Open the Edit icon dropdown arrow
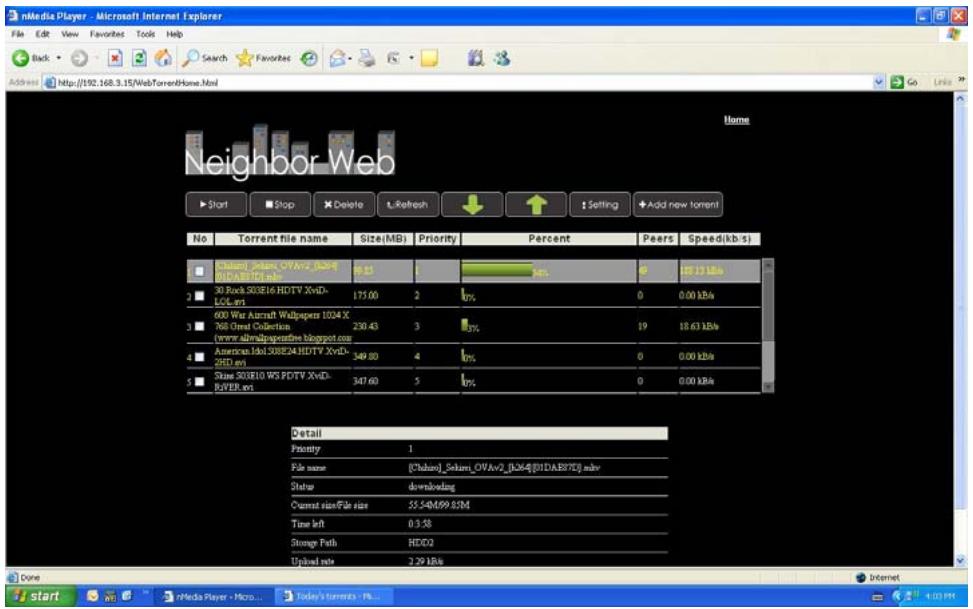Viewport: 973px width, 609px height. 411,58
